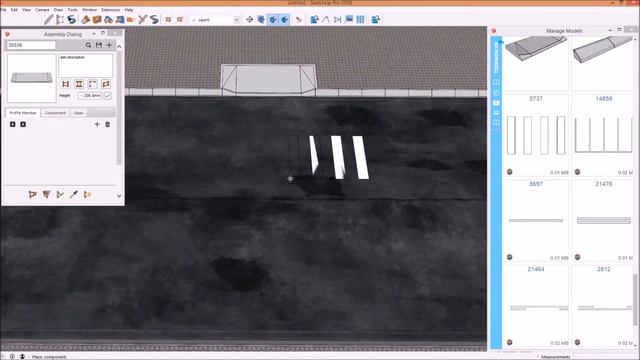Expand Assembly Dialog with the bottom chevron
The image size is (640, 360).
click(x=119, y=196)
